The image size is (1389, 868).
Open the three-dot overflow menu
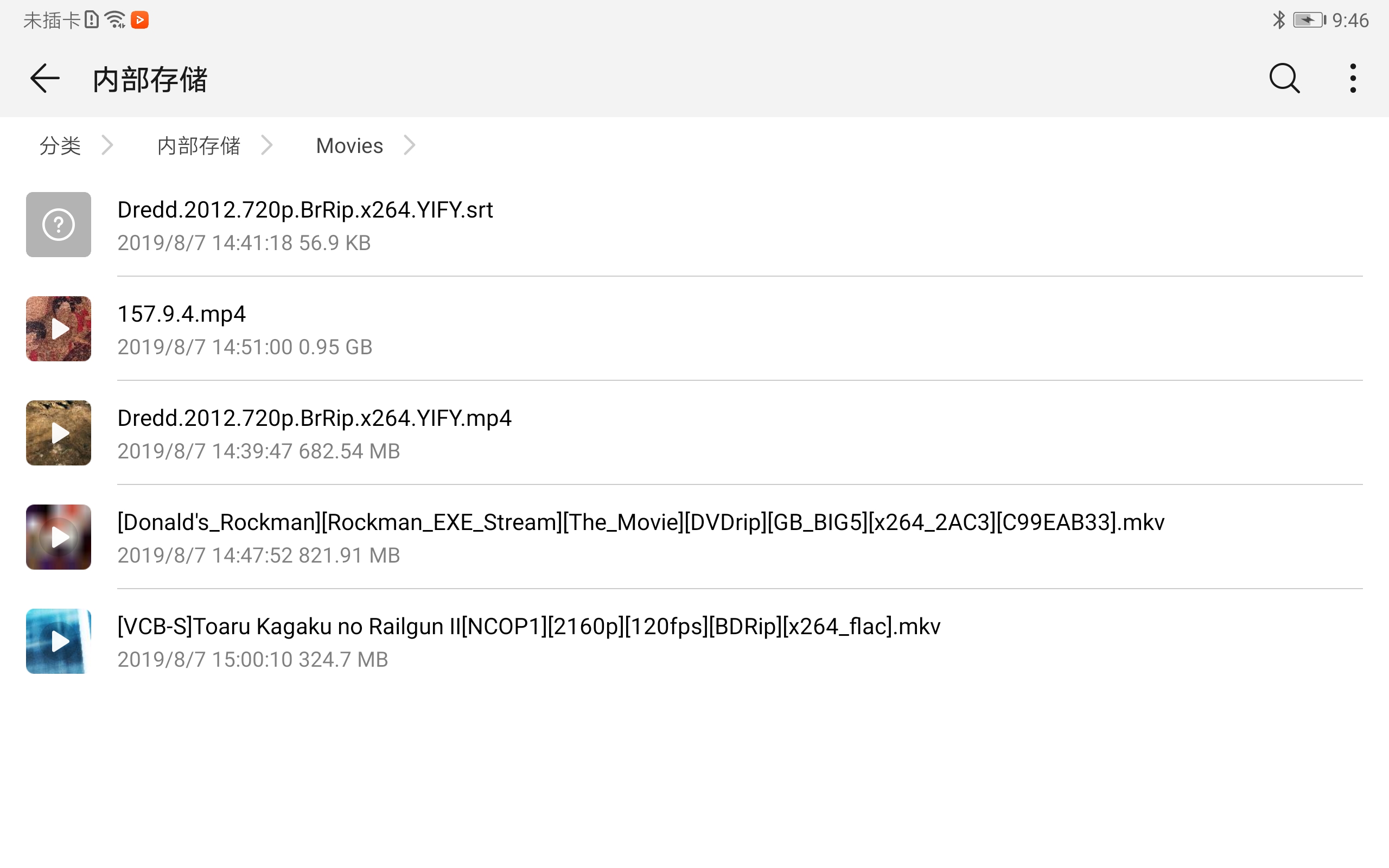1353,78
